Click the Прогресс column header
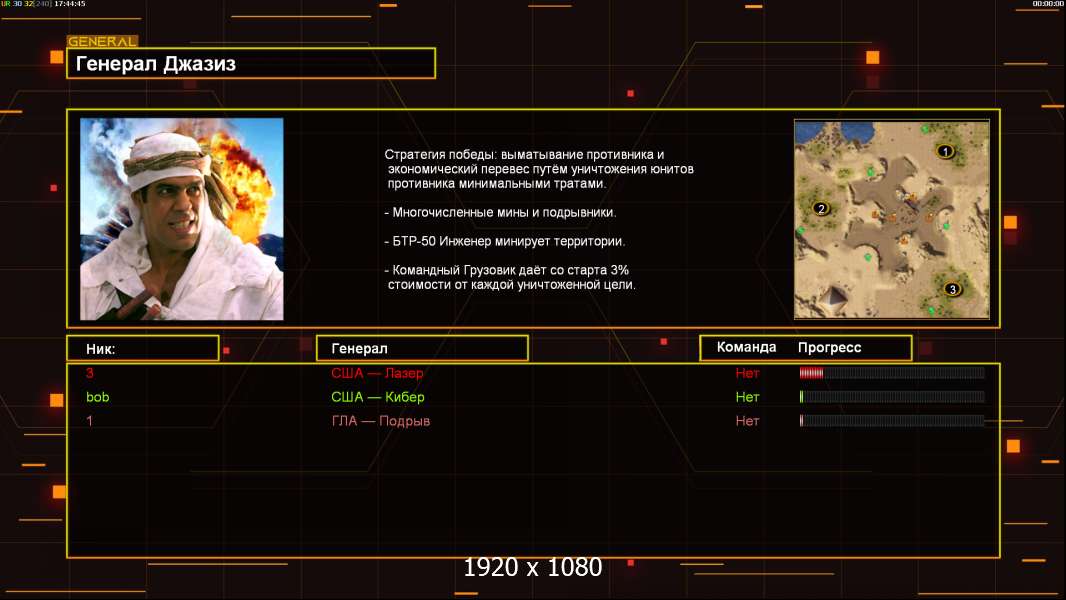1066x600 pixels. tap(829, 347)
